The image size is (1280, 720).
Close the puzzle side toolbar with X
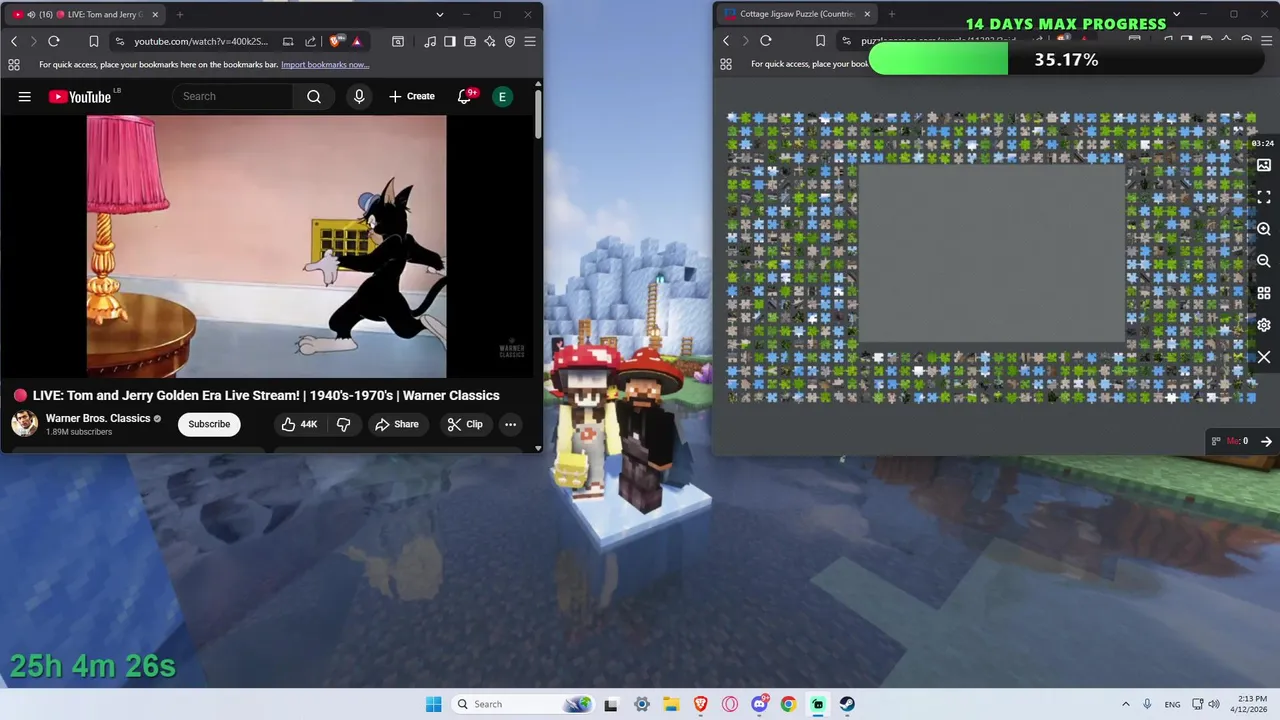pyautogui.click(x=1264, y=357)
